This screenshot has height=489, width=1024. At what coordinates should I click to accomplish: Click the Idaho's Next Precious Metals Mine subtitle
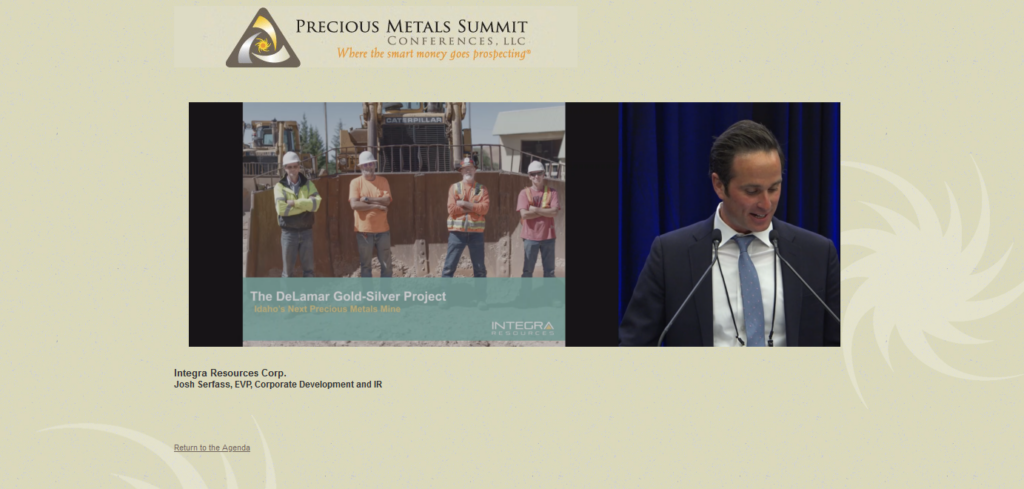318,311
